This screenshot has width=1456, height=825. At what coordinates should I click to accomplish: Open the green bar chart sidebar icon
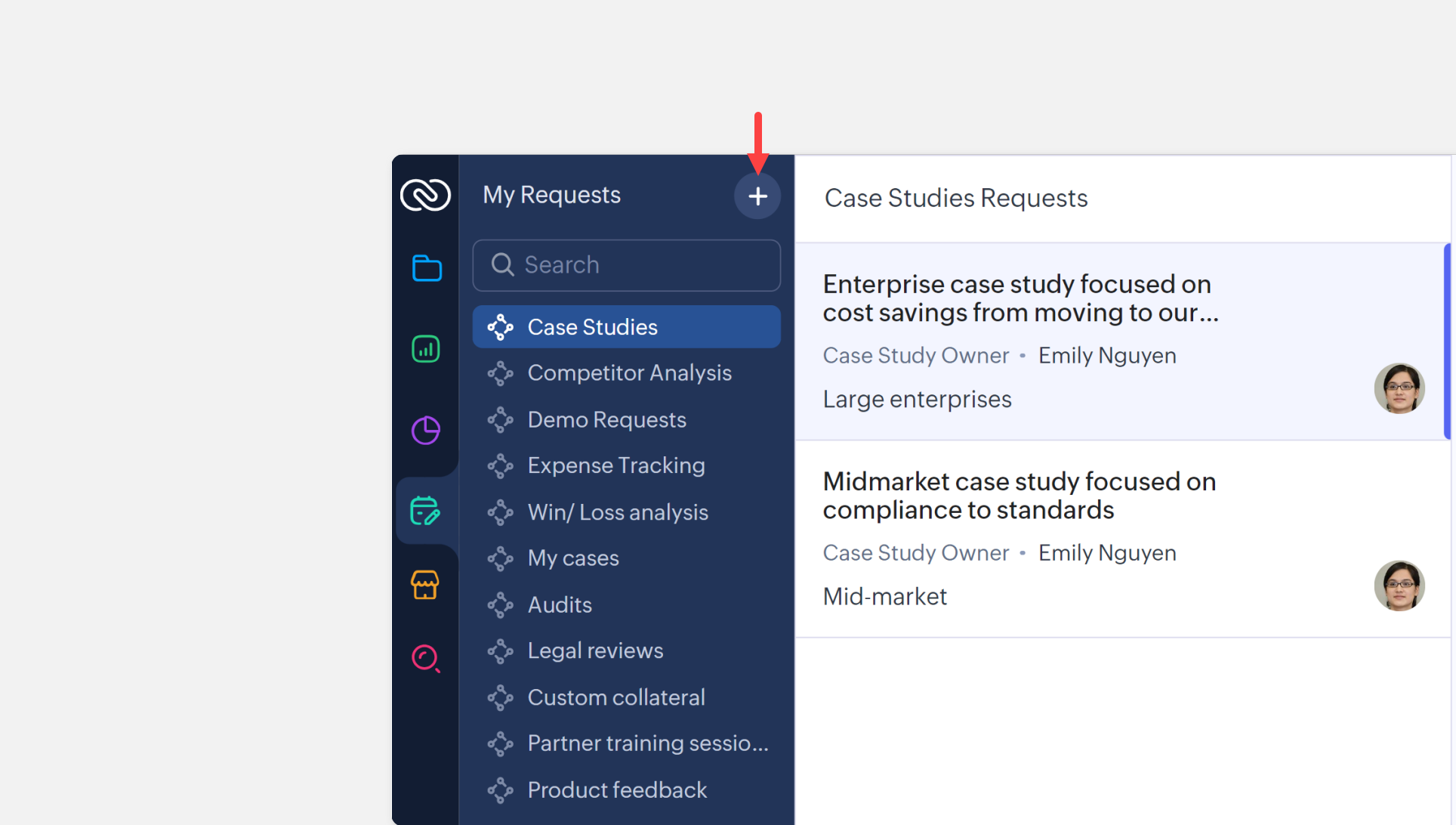pos(426,349)
